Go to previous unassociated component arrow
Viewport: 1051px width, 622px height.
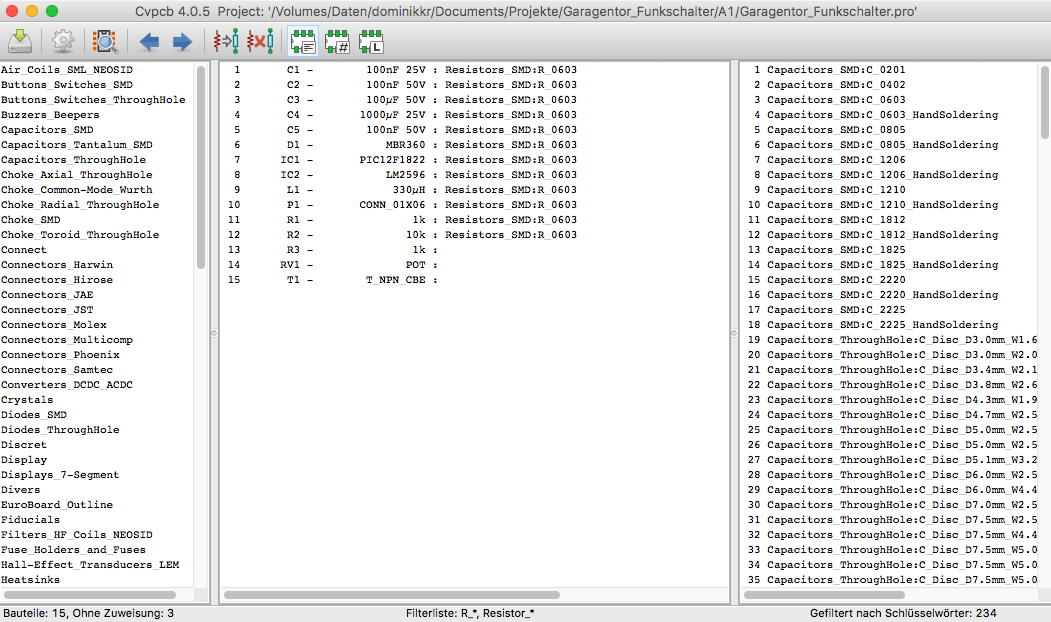(x=149, y=42)
